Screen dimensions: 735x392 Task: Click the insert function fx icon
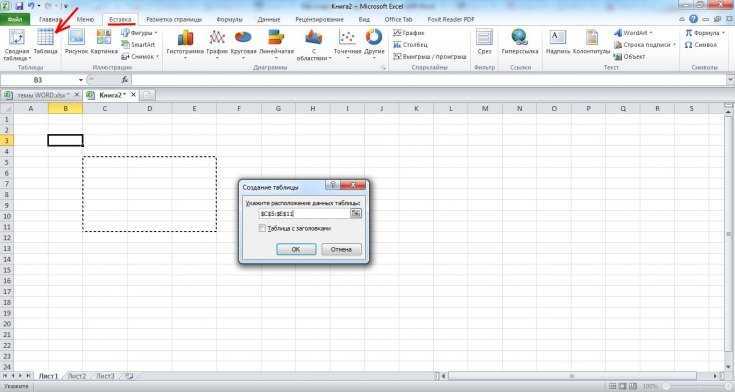[x=125, y=80]
